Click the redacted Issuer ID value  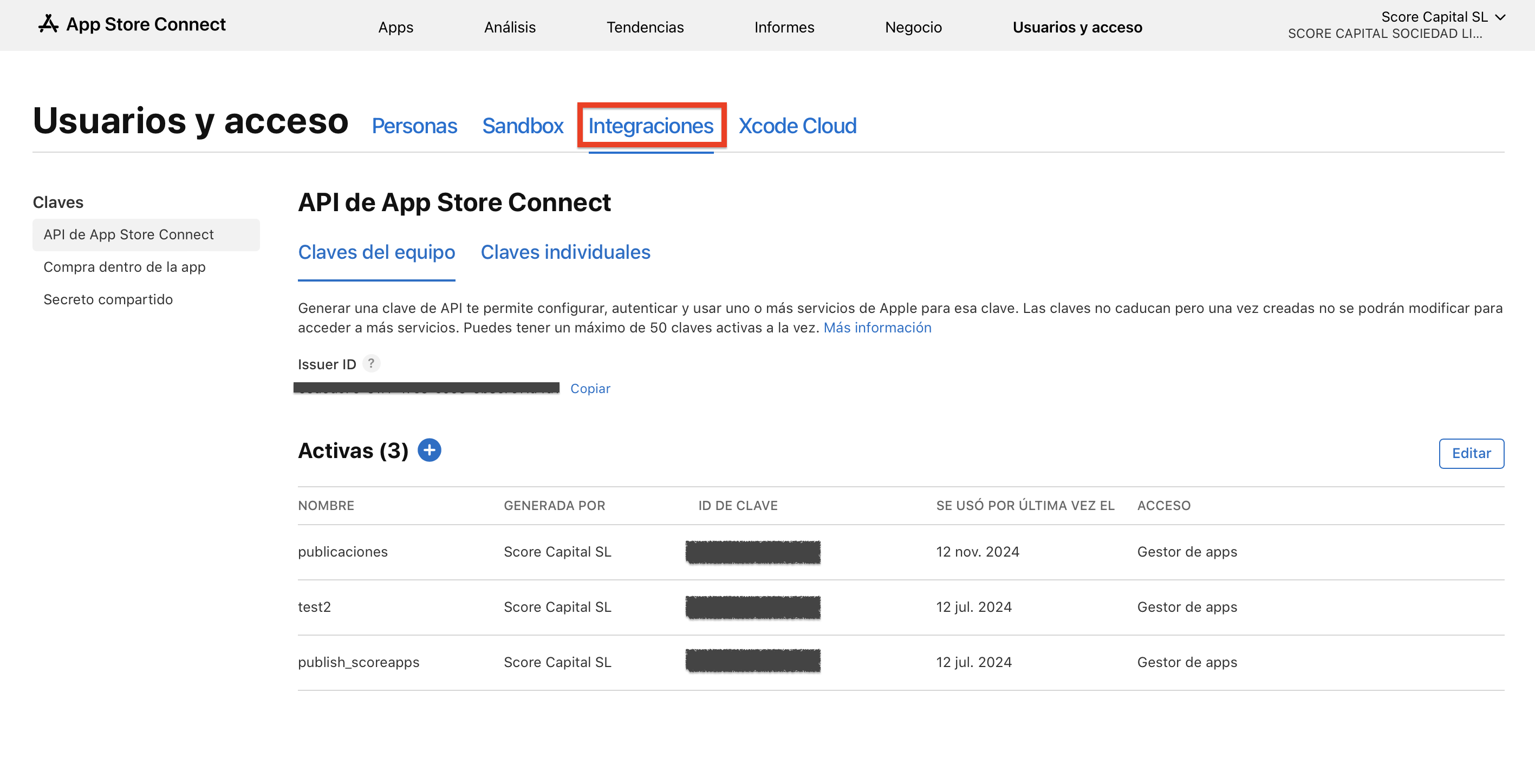[x=426, y=388]
